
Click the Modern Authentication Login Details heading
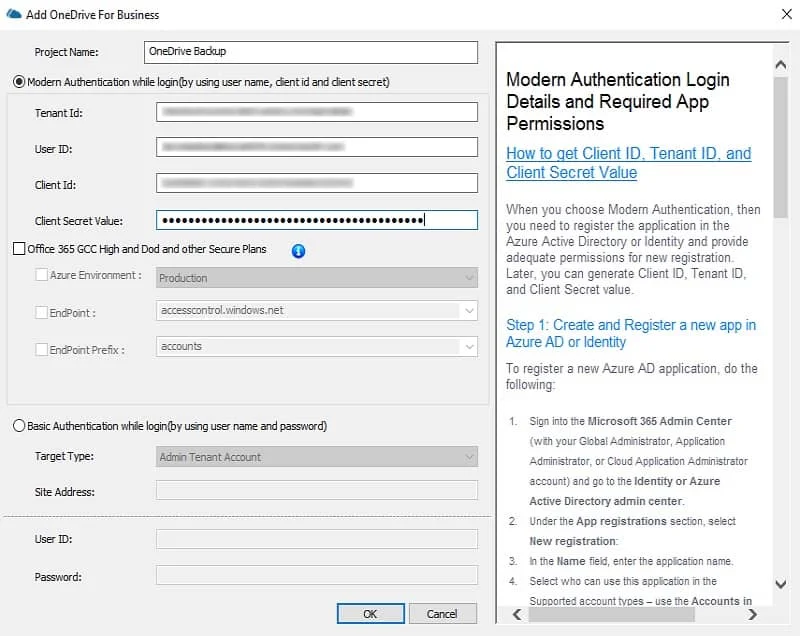pyautogui.click(x=618, y=101)
